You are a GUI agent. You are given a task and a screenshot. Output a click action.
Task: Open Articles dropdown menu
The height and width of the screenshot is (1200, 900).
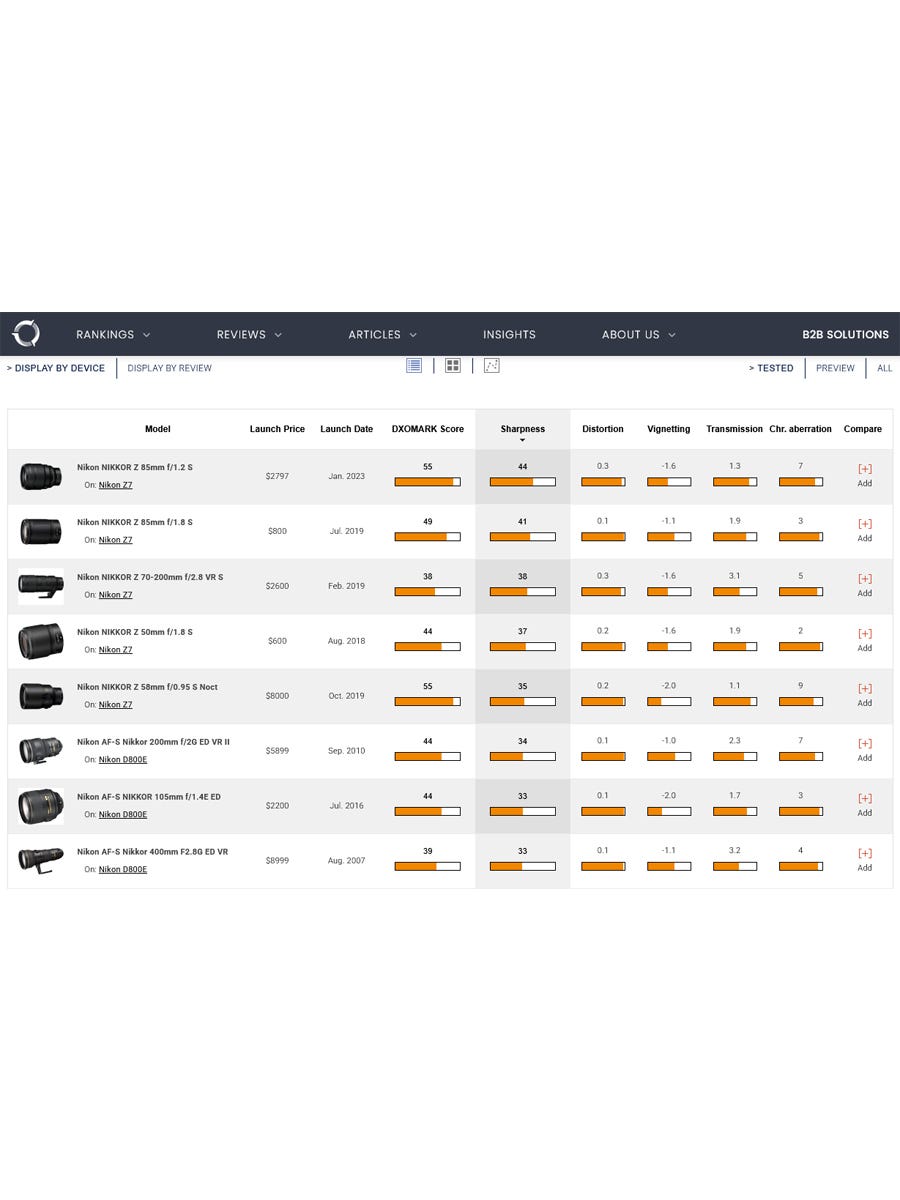(382, 335)
